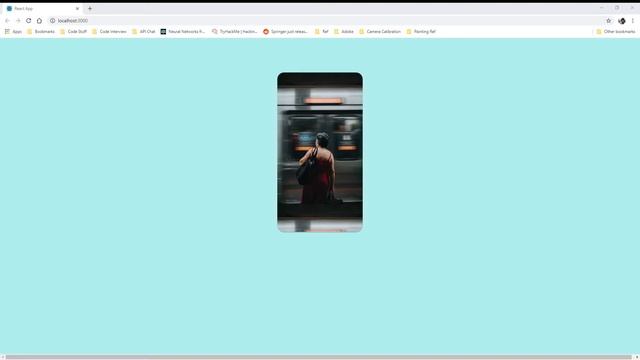Open the profile avatar menu
This screenshot has height=360, width=640.
[x=622, y=21]
